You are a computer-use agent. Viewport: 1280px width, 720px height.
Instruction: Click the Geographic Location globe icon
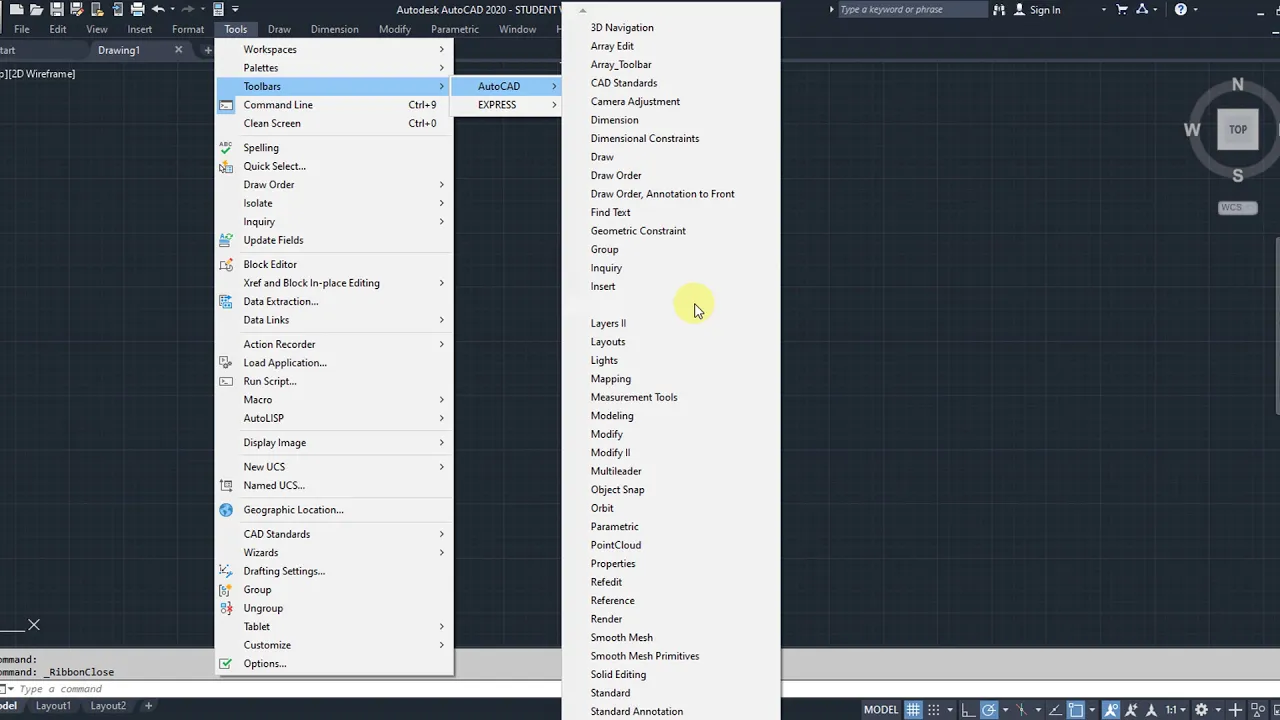(x=226, y=509)
